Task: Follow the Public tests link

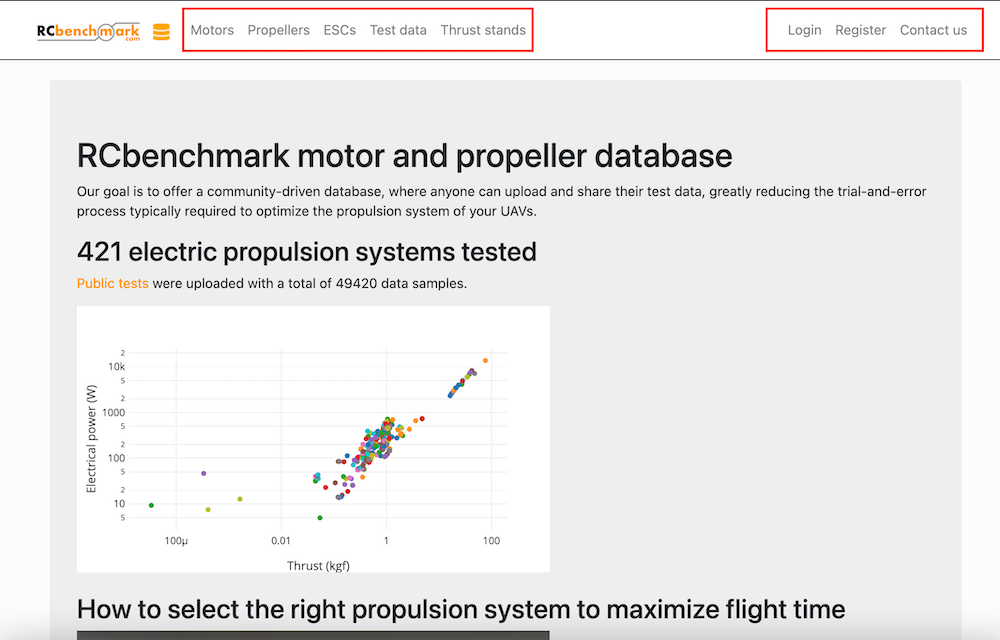Action: (113, 283)
